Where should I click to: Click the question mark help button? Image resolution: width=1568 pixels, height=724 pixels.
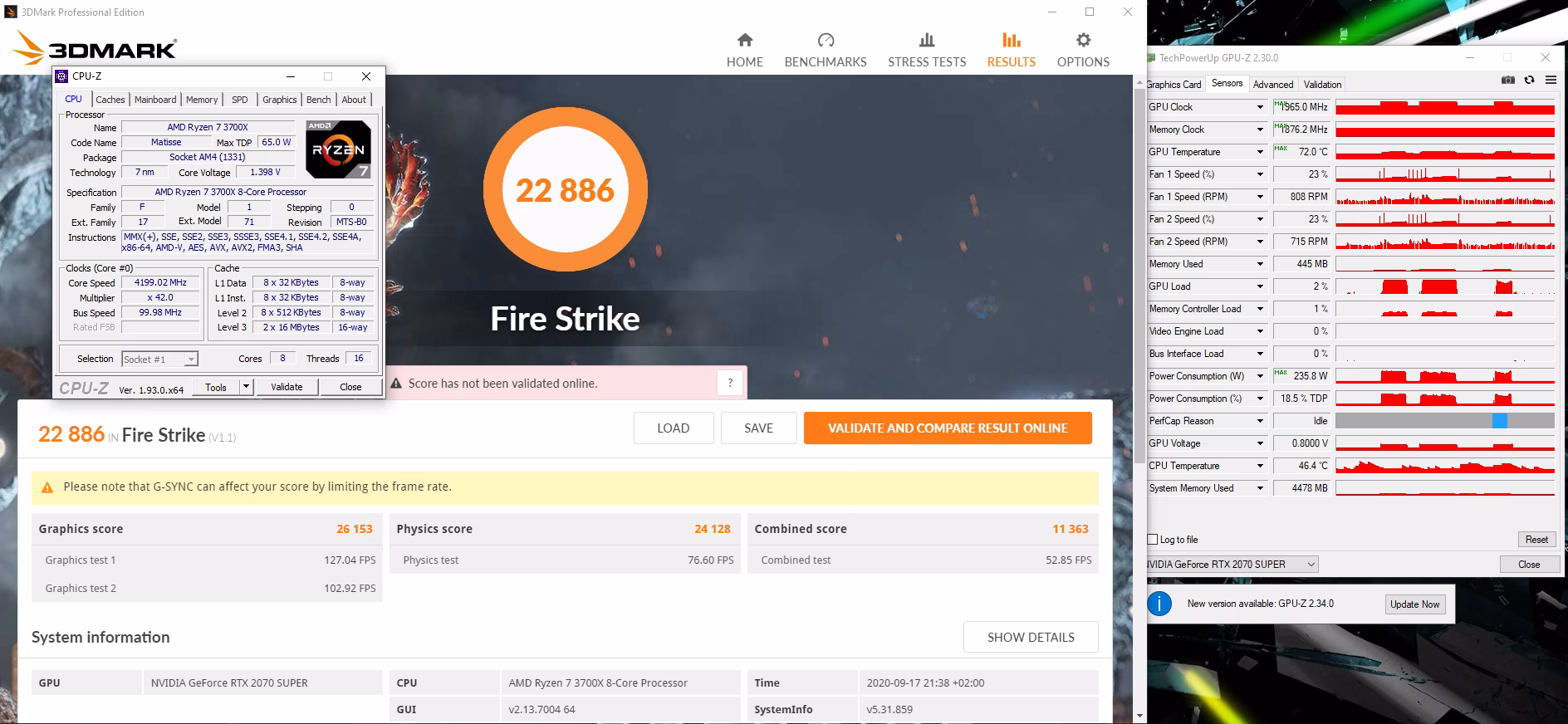coord(730,383)
